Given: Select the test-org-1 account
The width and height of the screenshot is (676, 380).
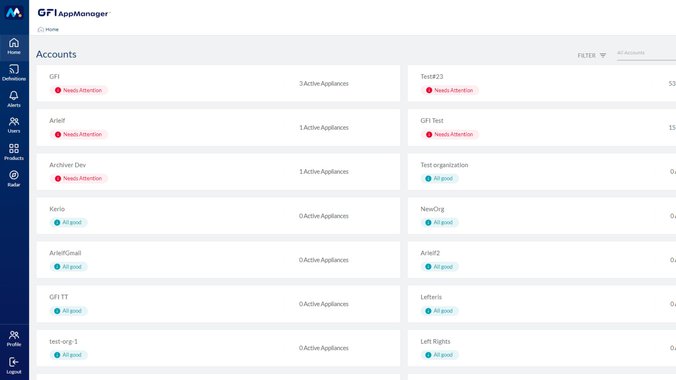Looking at the screenshot, I should pos(218,348).
